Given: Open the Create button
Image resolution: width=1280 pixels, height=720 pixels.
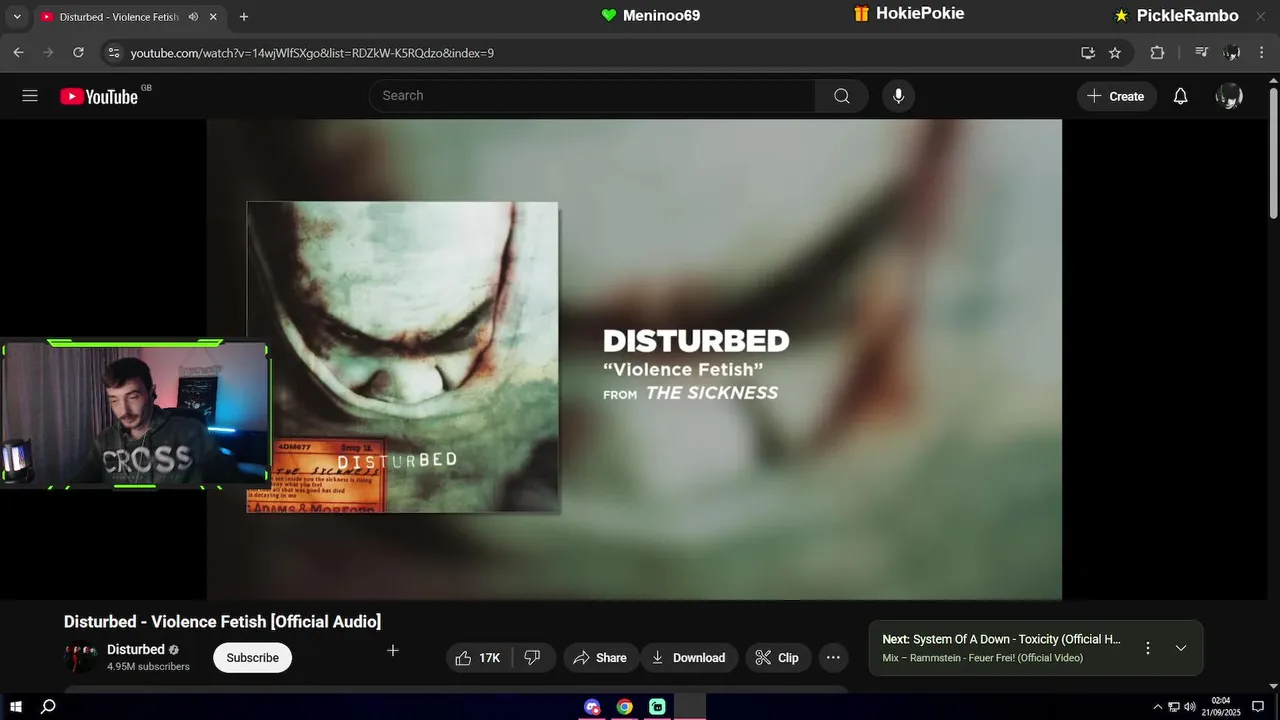Looking at the screenshot, I should pyautogui.click(x=1116, y=96).
